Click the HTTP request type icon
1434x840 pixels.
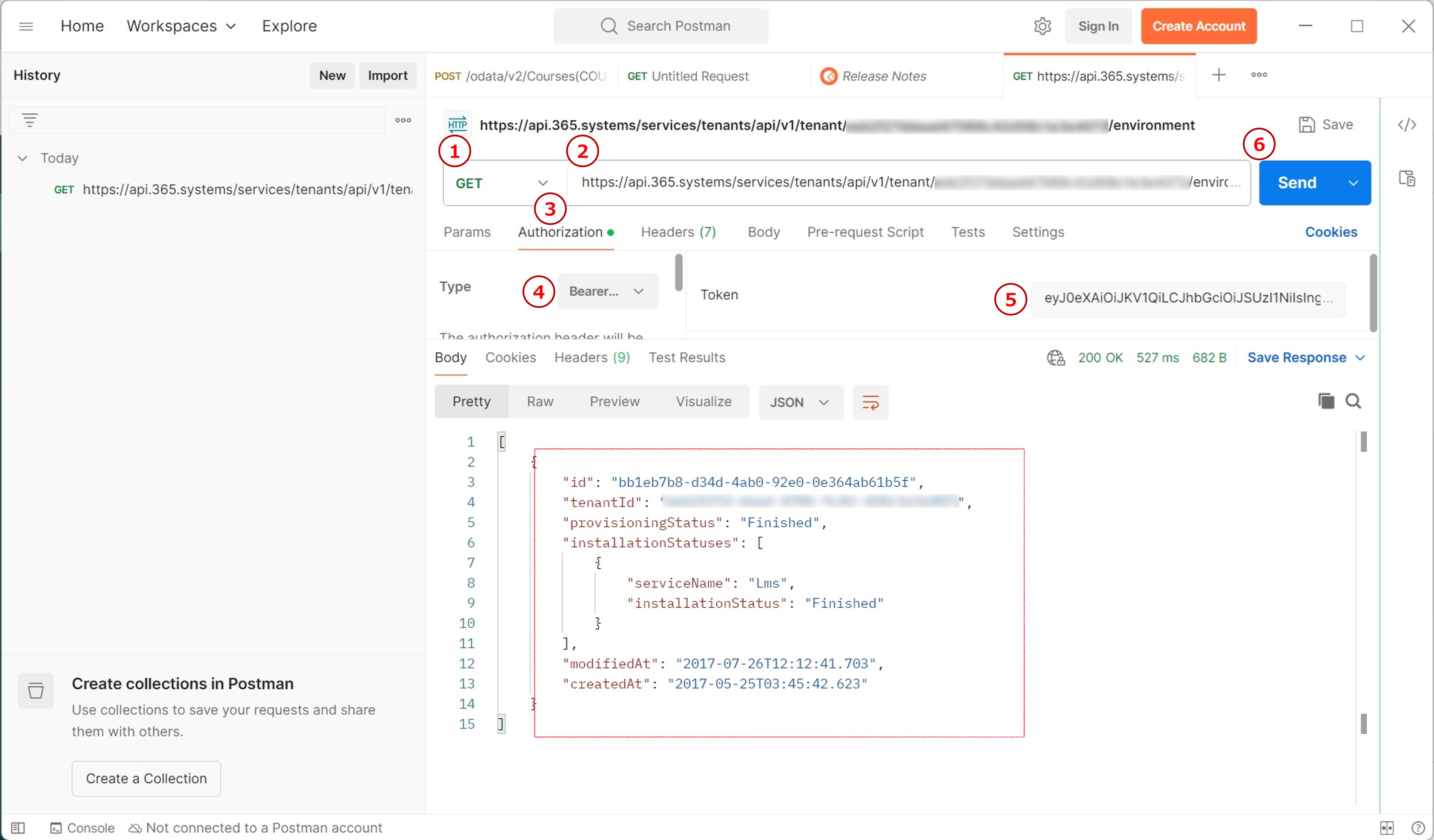coord(458,125)
